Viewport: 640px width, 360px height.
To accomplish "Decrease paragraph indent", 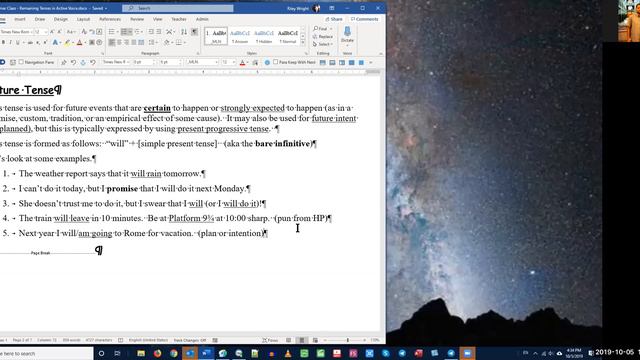I will (151, 32).
